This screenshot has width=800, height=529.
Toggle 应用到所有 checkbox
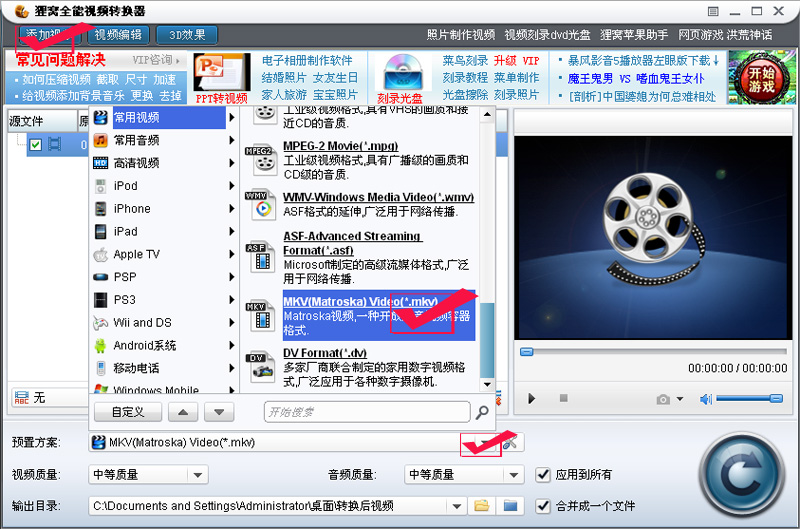[x=543, y=475]
